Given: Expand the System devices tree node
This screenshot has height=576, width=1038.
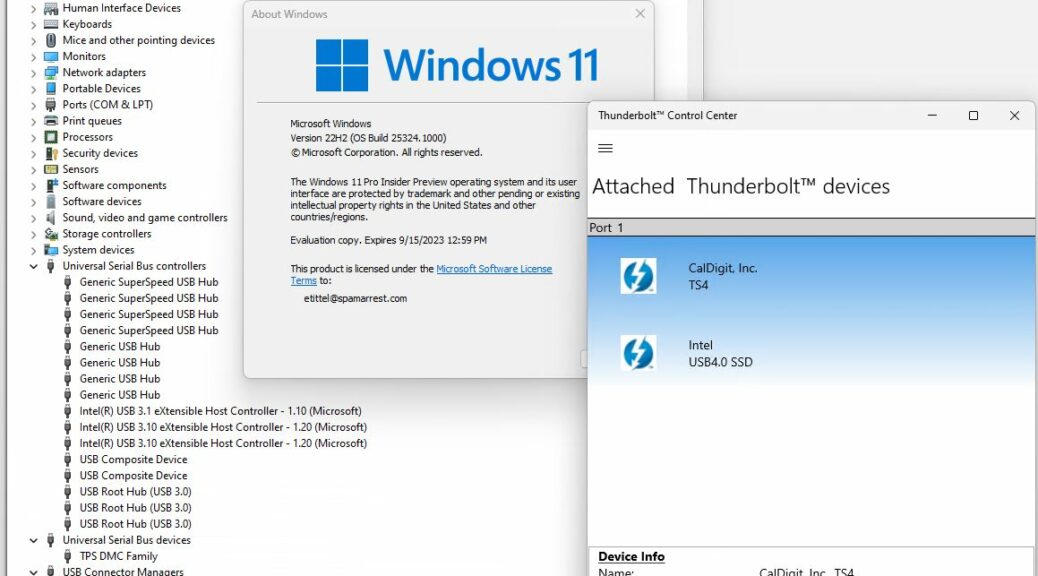Looking at the screenshot, I should [x=33, y=250].
